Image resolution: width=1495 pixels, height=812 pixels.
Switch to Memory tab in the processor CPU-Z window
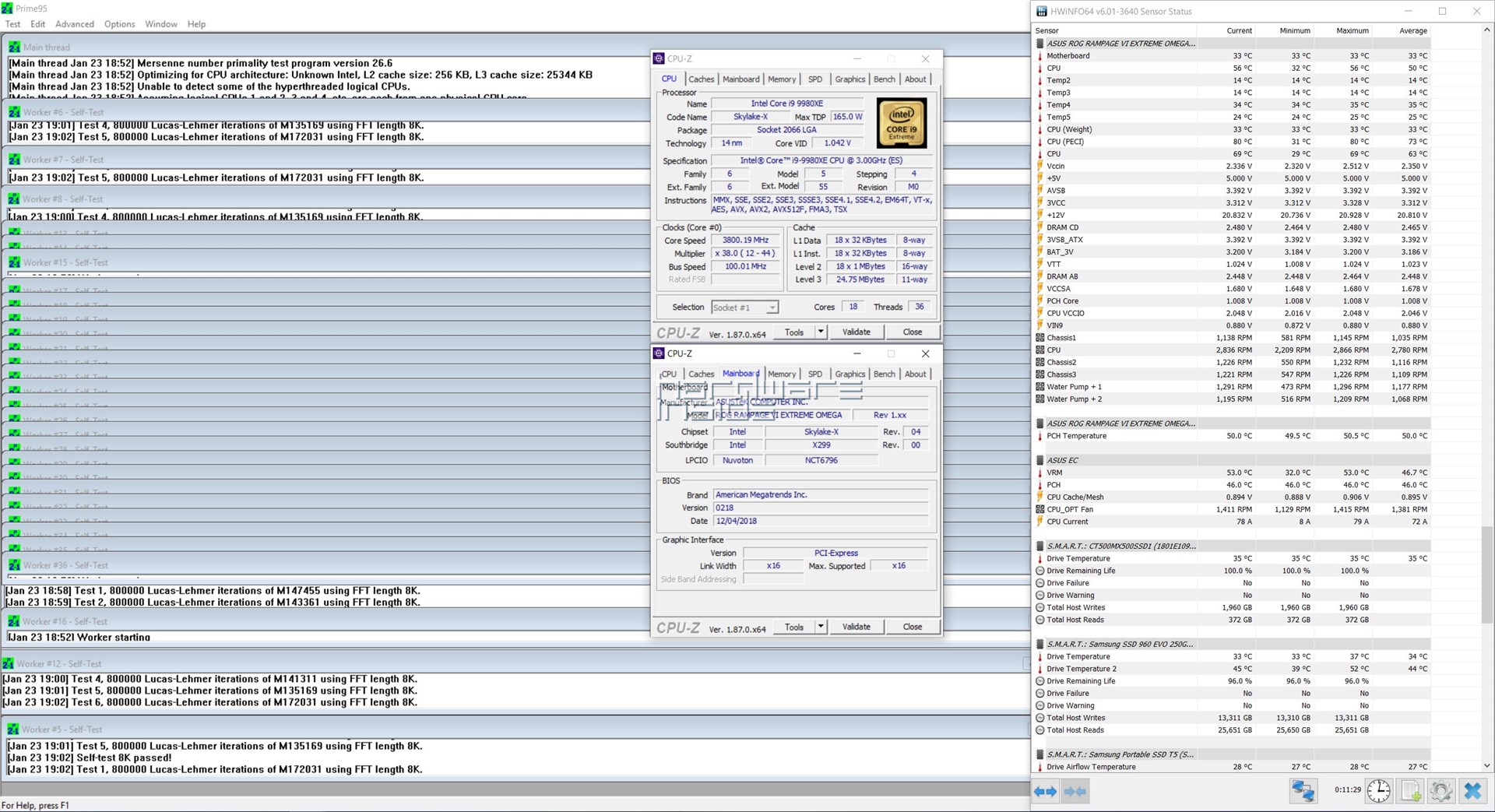point(781,79)
